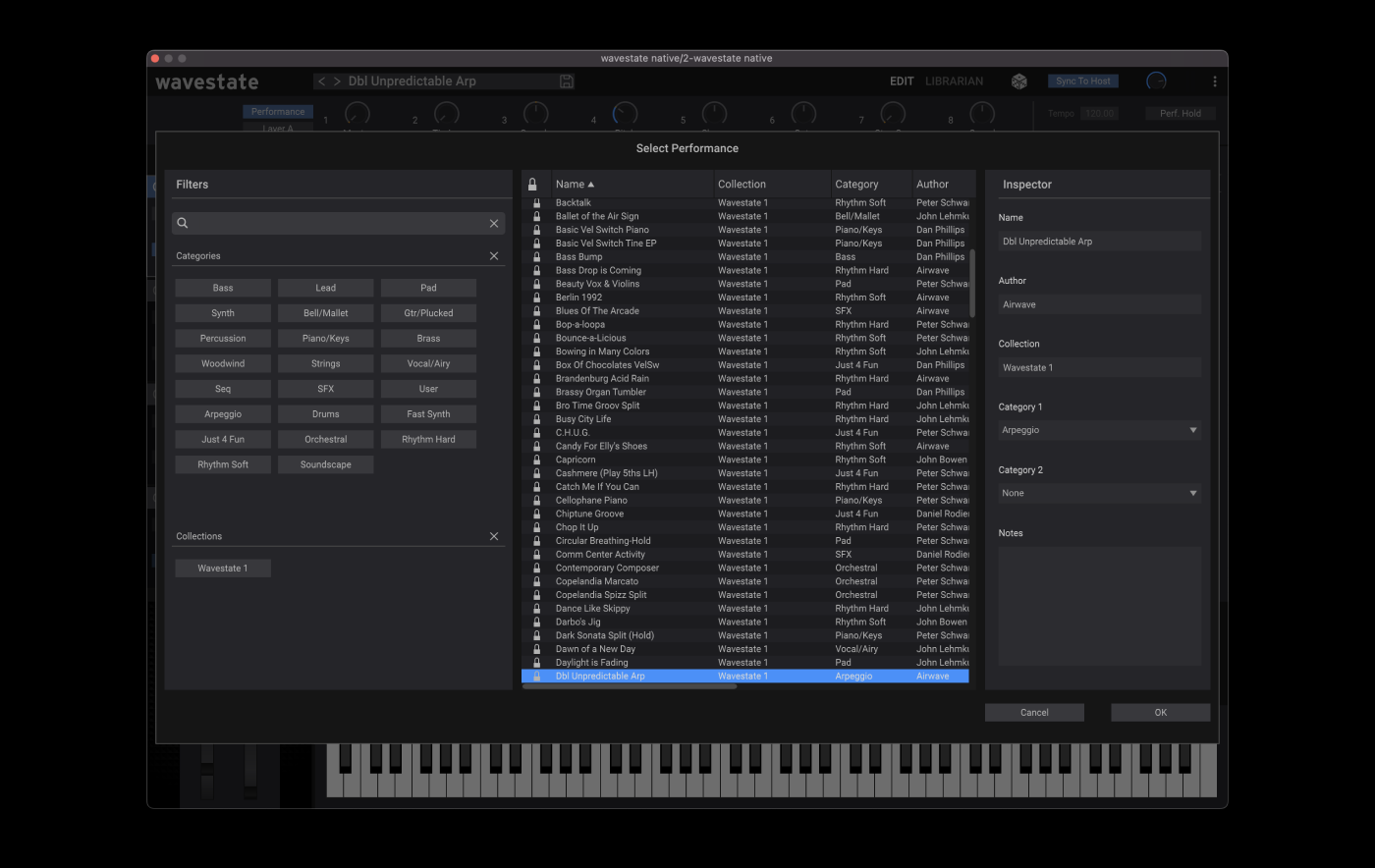
Task: Click the Notes text area in Inspector
Action: 1099,608
